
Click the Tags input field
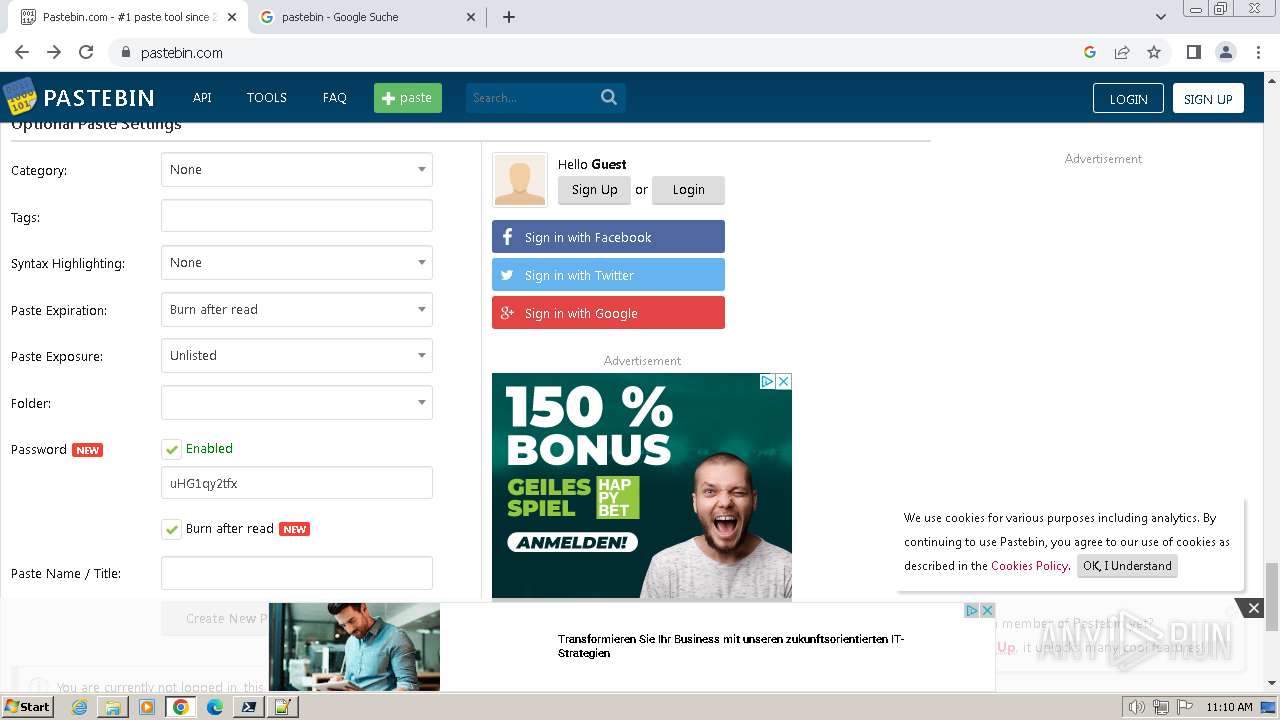coord(297,216)
